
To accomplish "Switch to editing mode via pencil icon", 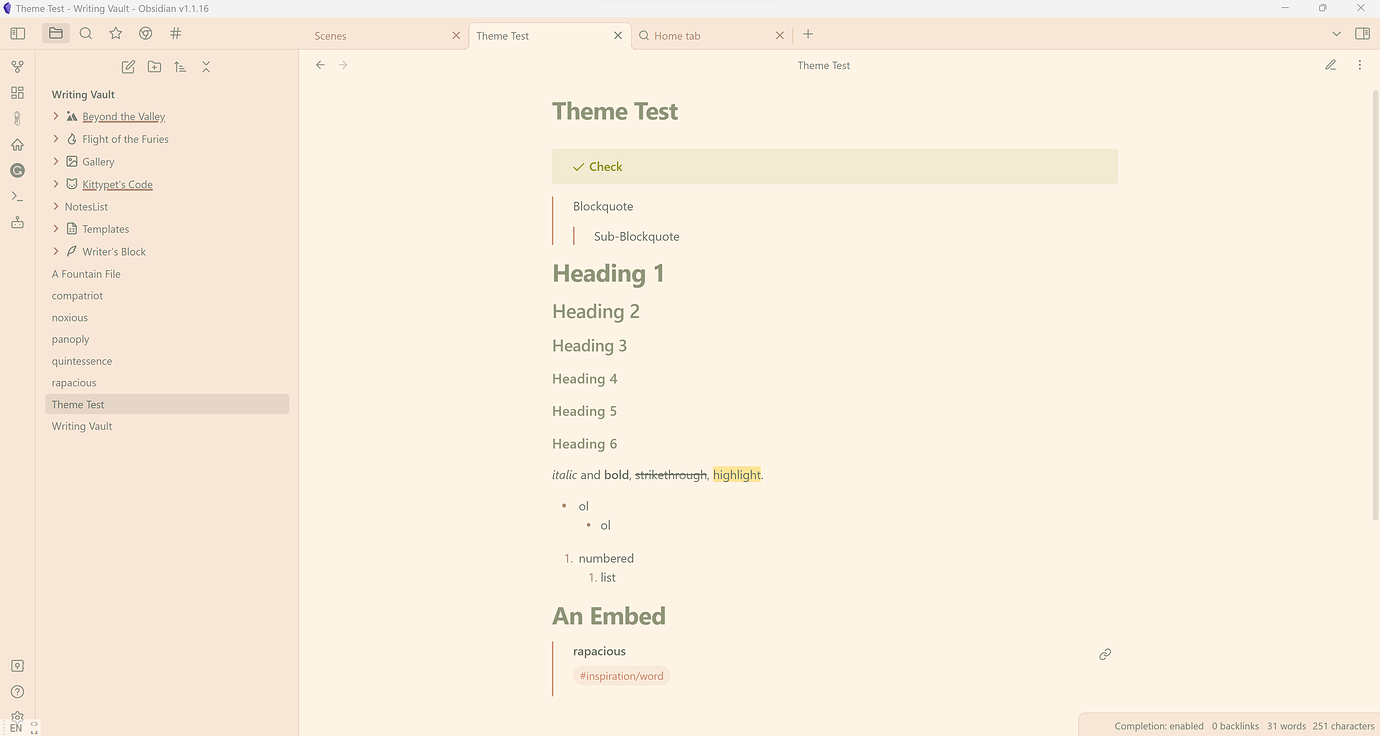I will (x=1331, y=65).
